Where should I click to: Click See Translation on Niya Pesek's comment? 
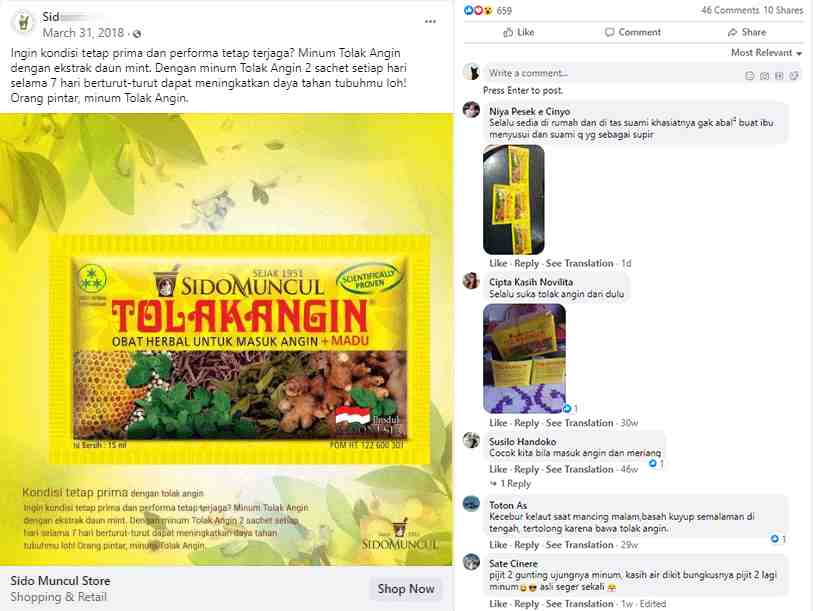(x=579, y=263)
